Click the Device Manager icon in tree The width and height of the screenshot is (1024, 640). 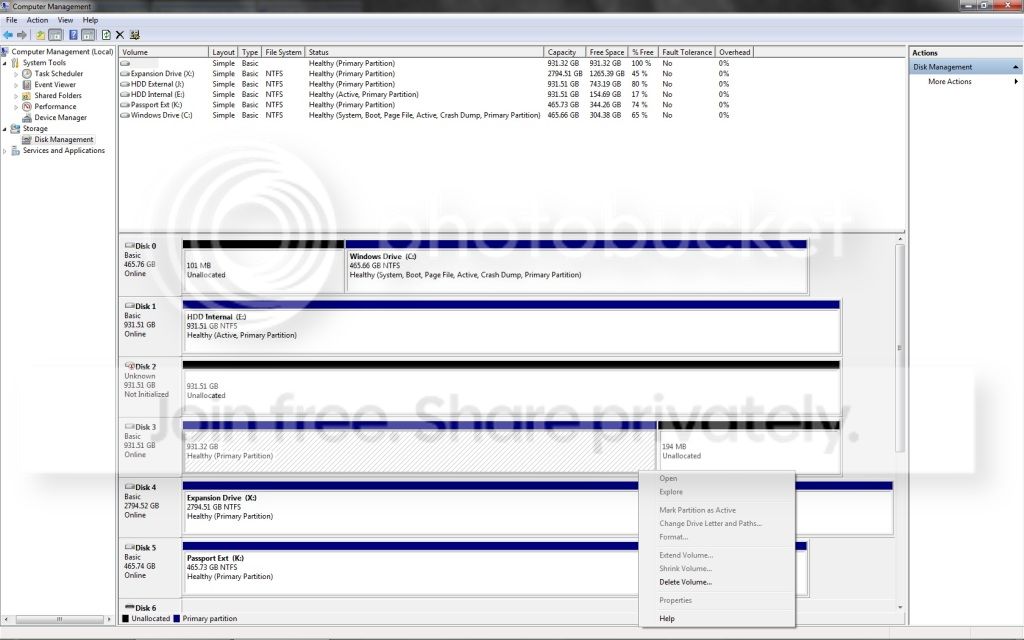[x=27, y=118]
